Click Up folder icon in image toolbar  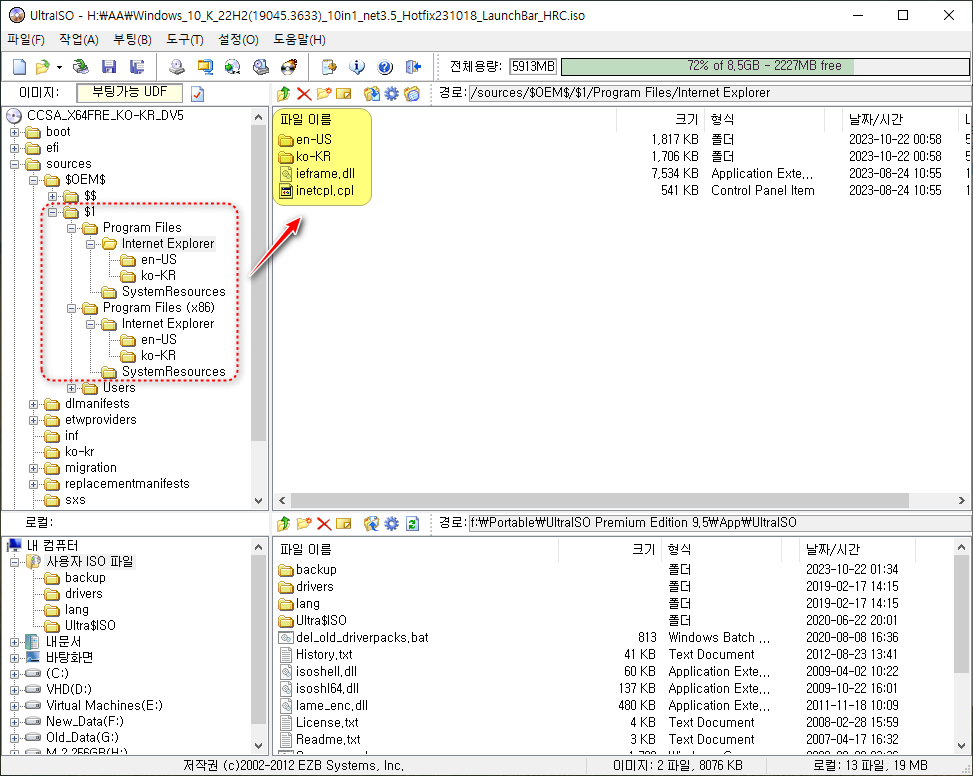[x=284, y=94]
